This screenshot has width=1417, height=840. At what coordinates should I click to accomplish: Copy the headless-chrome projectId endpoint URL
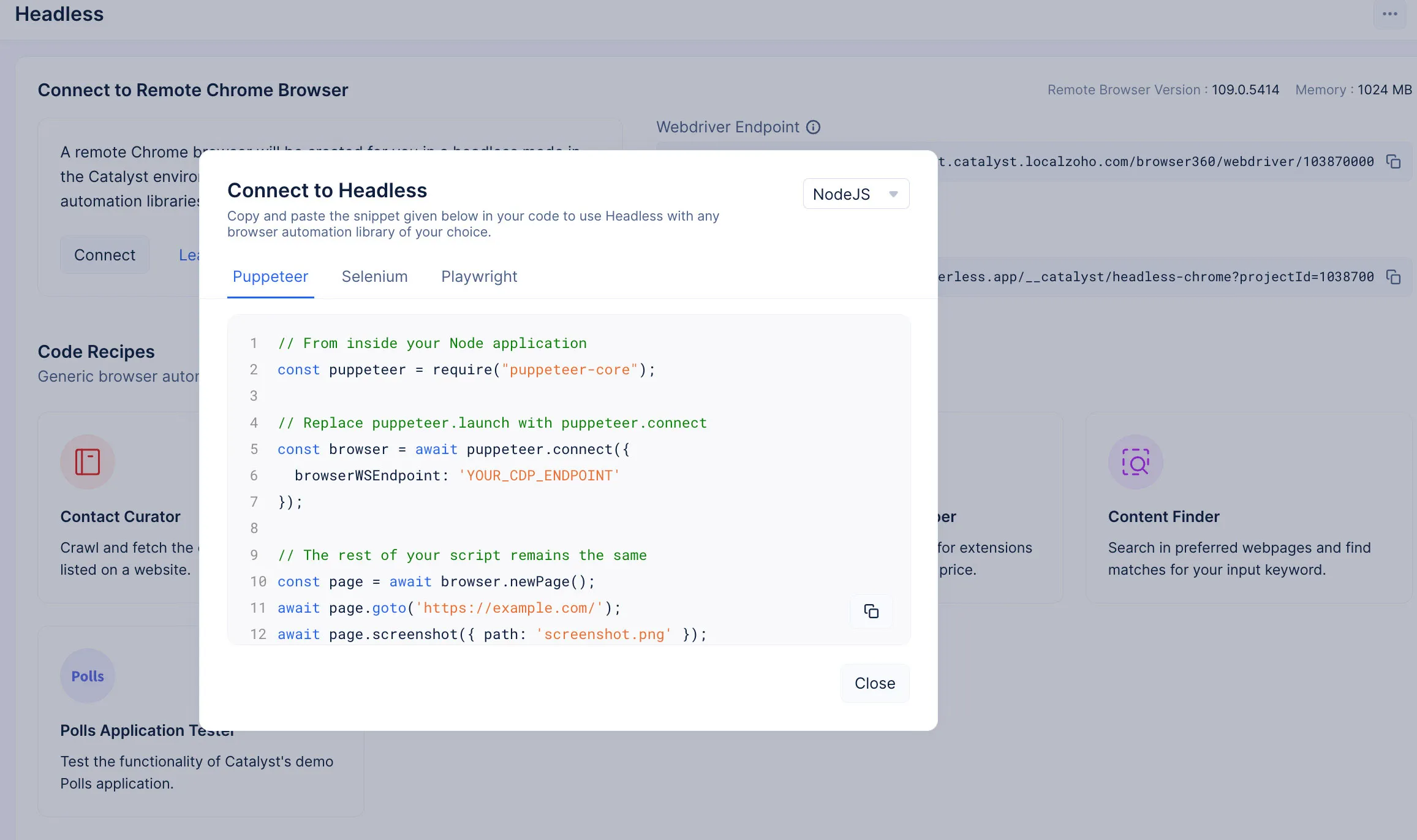coord(1394,277)
